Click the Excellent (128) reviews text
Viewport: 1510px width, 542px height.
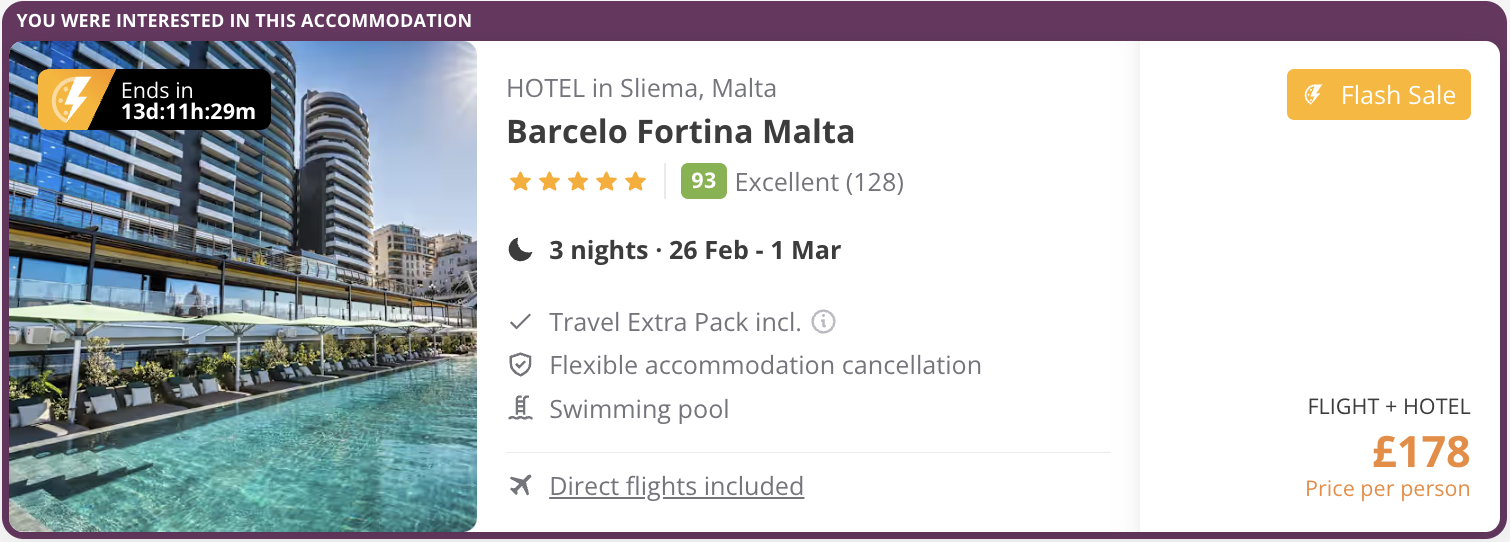[819, 182]
